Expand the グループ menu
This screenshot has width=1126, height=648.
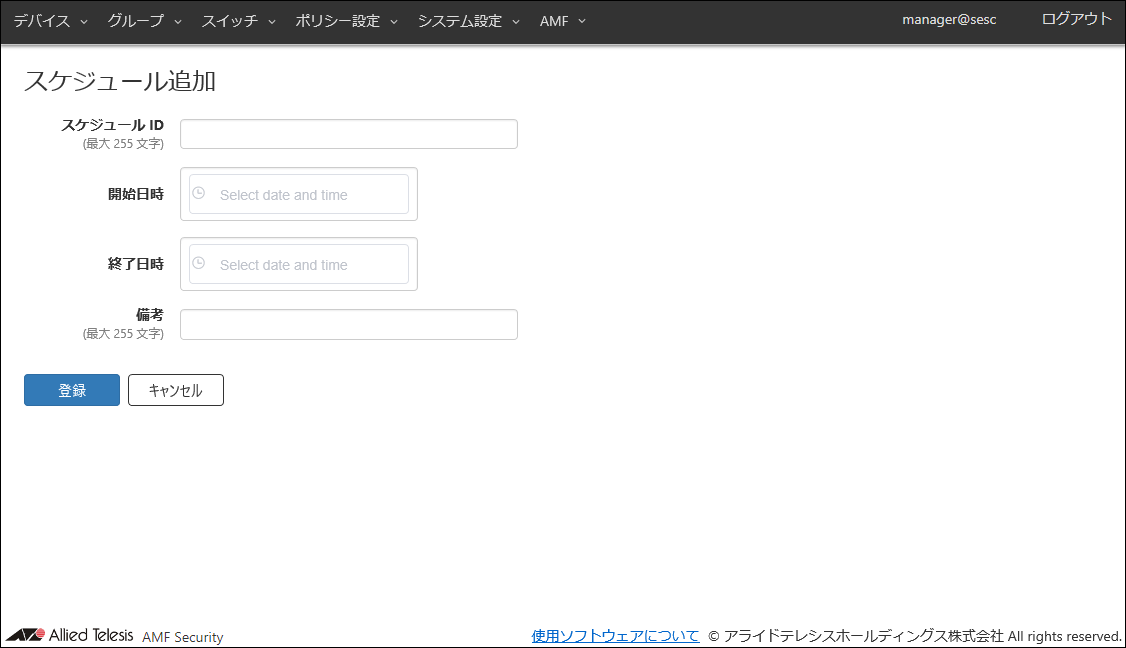point(144,21)
